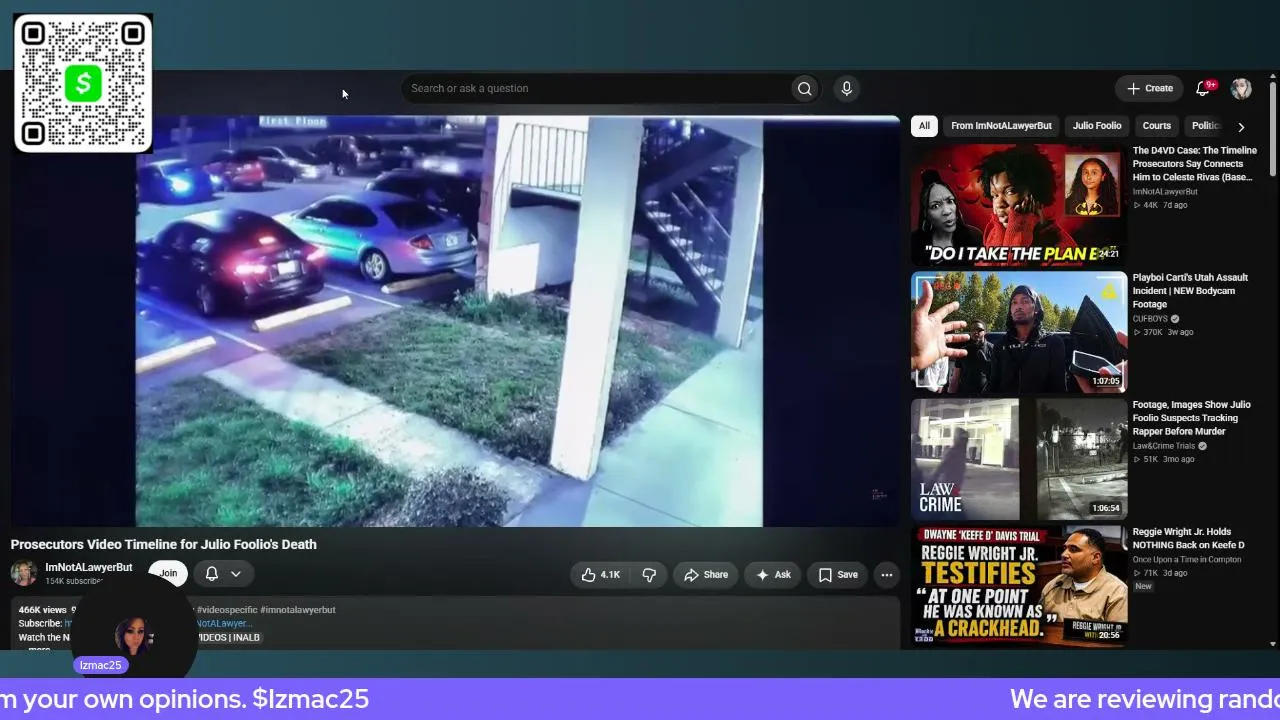Screen dimensions: 1280x720
Task: Open "Once Upon a Time in Compton" channel
Action: click(x=1187, y=560)
